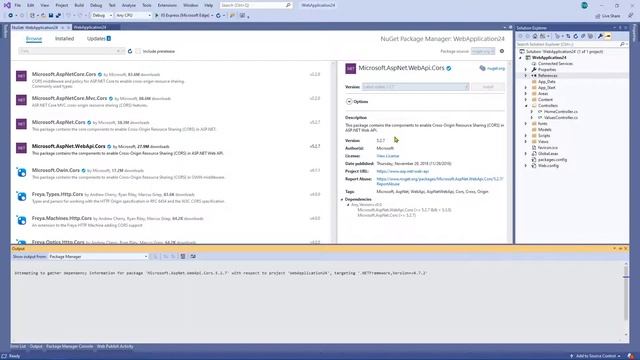Toggle the Include prerelease checkbox
Screen dimensions: 640x360
pos(138,51)
